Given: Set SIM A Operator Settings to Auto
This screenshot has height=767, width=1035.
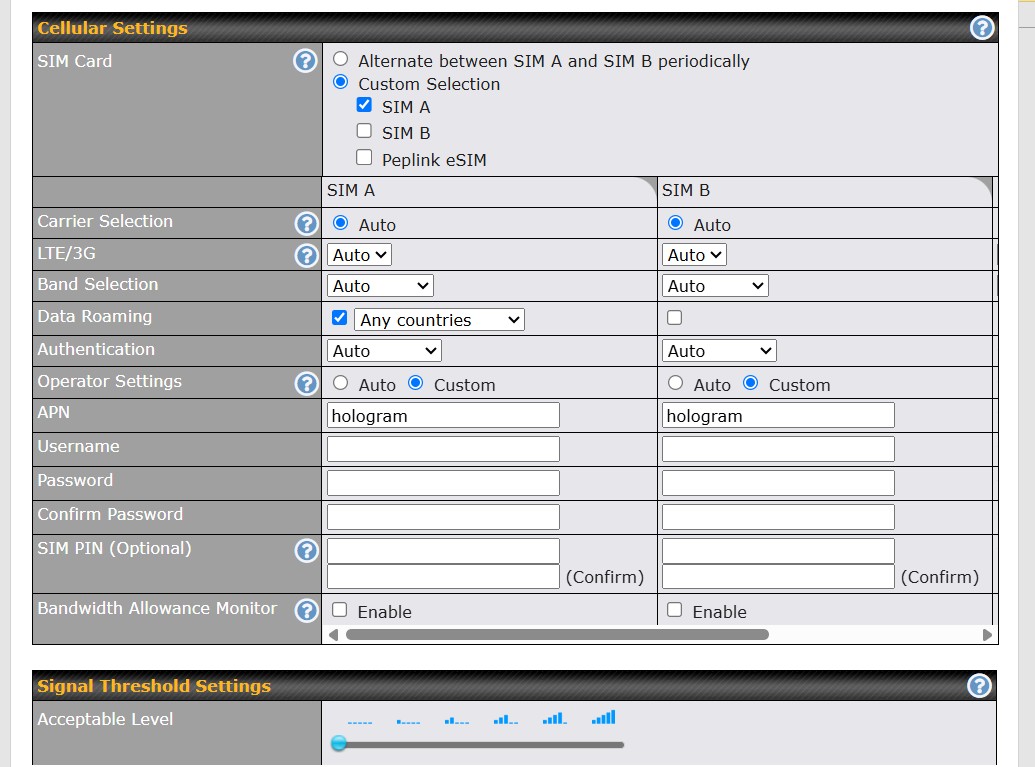Looking at the screenshot, I should [x=340, y=383].
